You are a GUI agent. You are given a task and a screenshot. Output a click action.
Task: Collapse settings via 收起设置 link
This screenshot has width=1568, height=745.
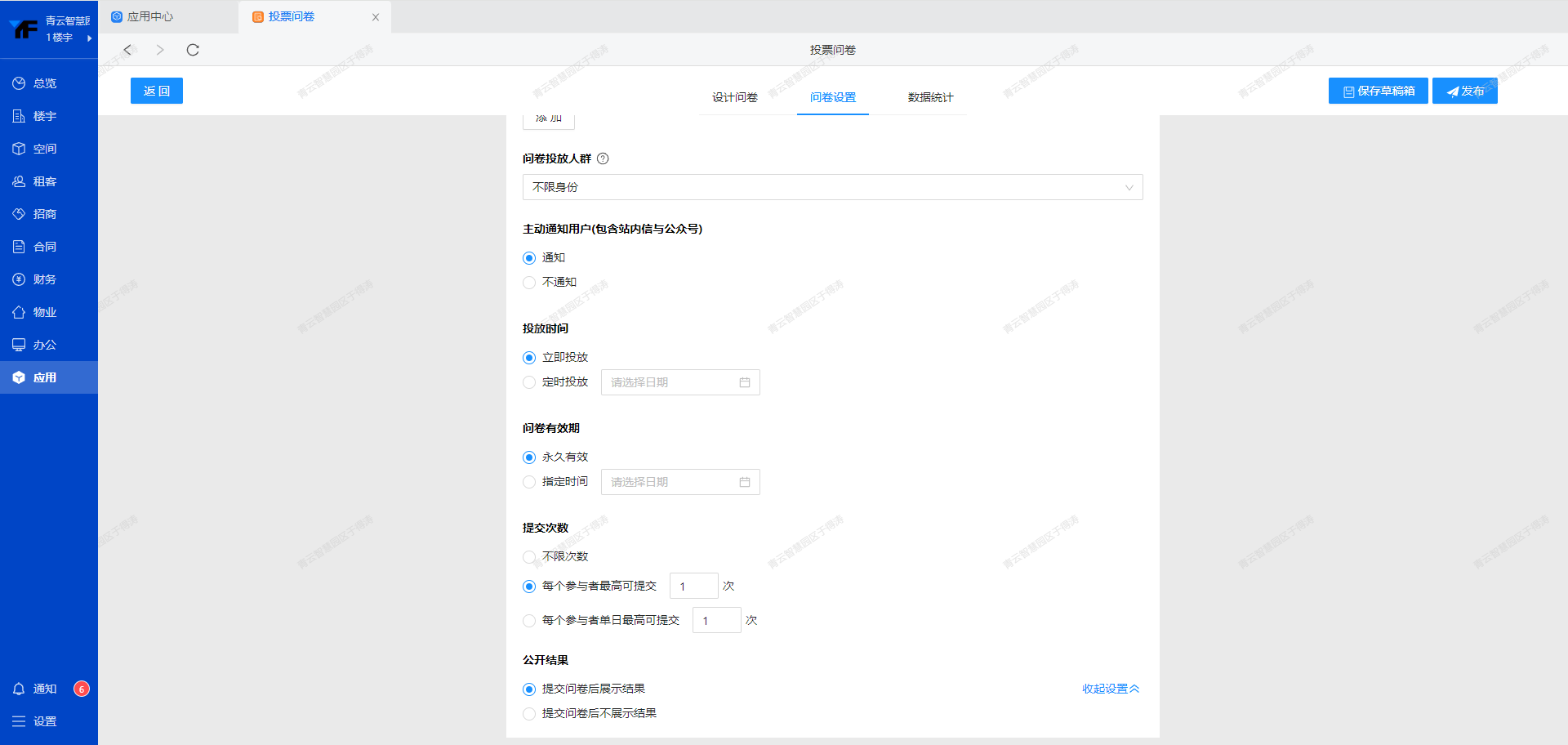click(x=1110, y=689)
